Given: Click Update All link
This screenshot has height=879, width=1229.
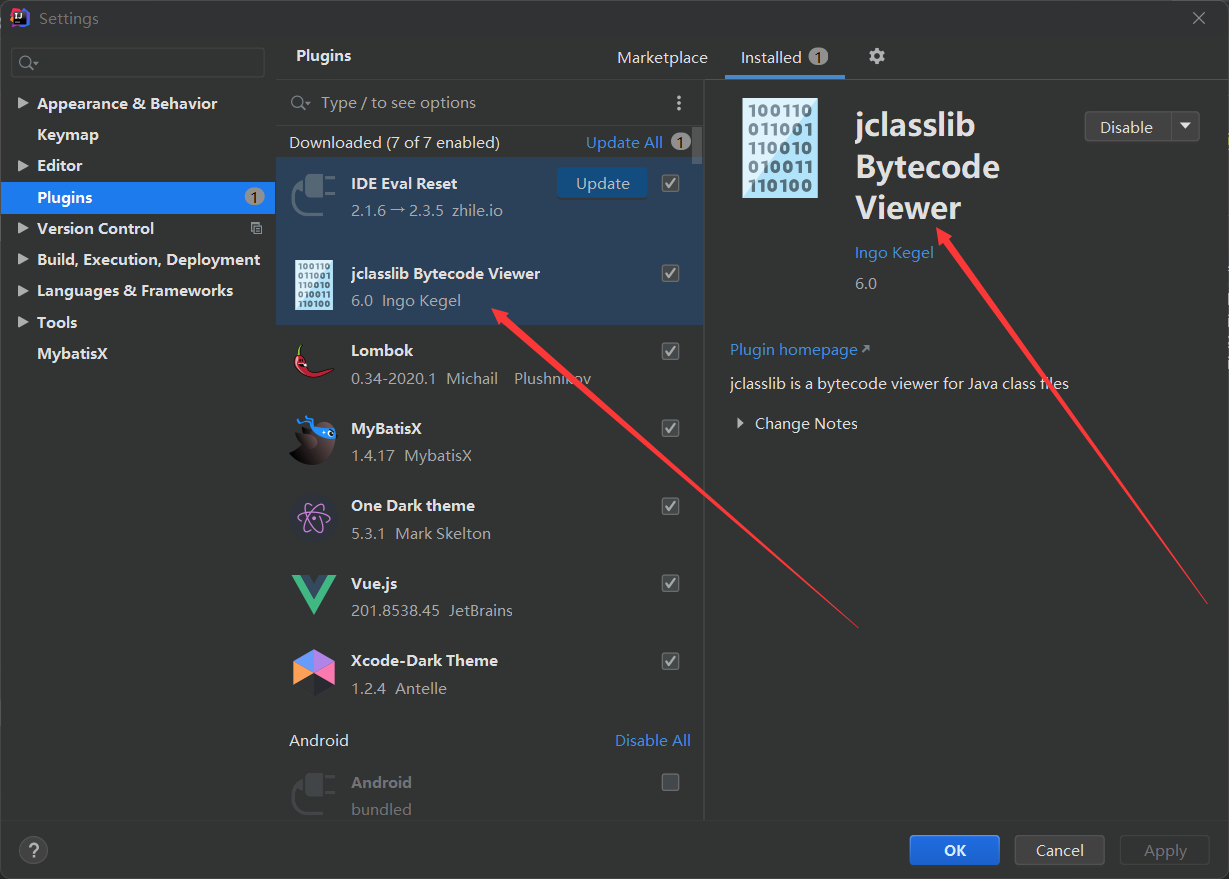Looking at the screenshot, I should pyautogui.click(x=624, y=142).
